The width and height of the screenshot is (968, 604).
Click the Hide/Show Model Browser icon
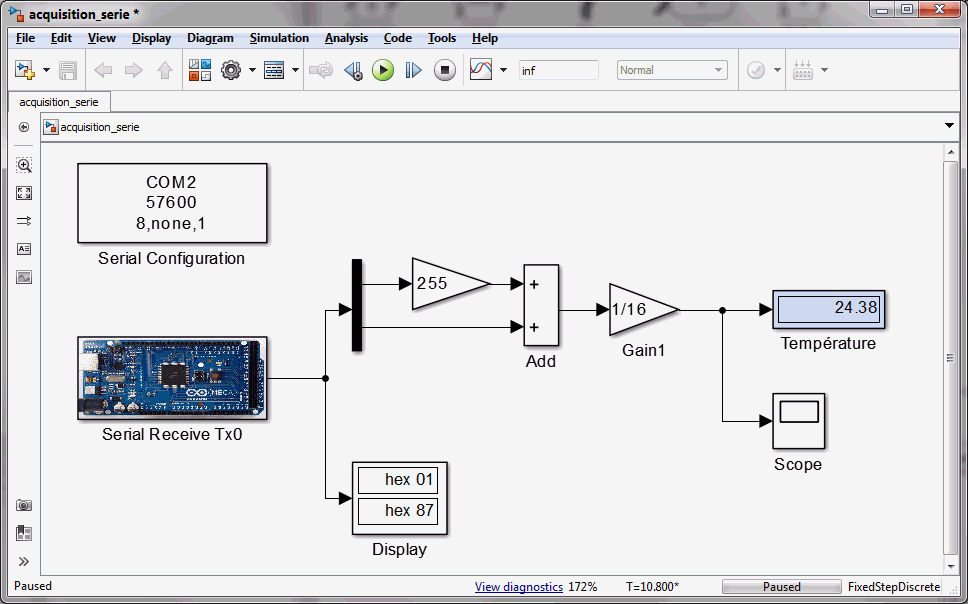click(x=24, y=127)
